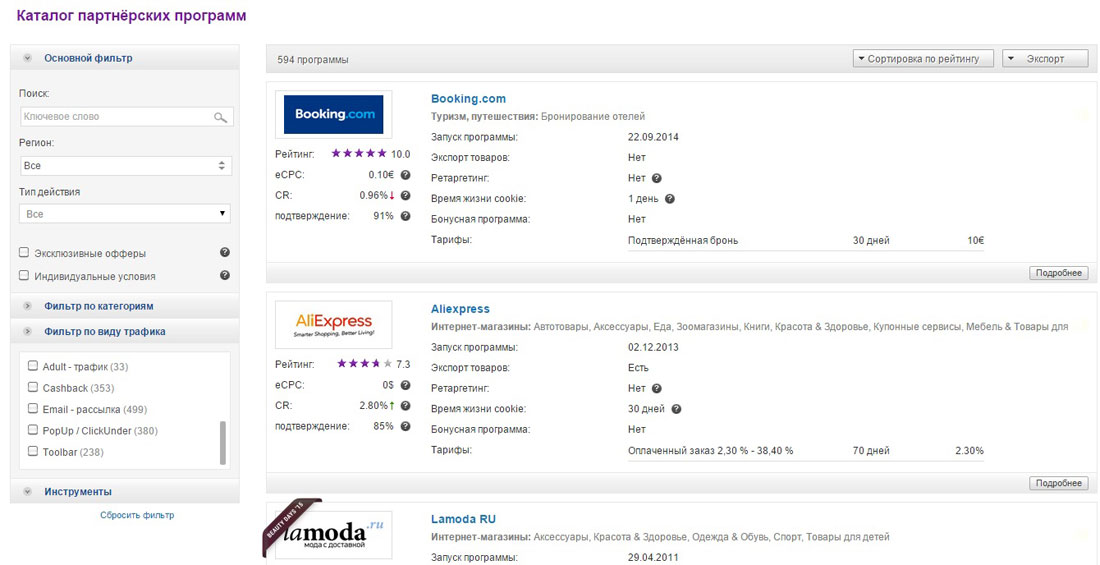Click the Каталог партнёрских программ heading
1100x565 pixels.
tap(132, 15)
